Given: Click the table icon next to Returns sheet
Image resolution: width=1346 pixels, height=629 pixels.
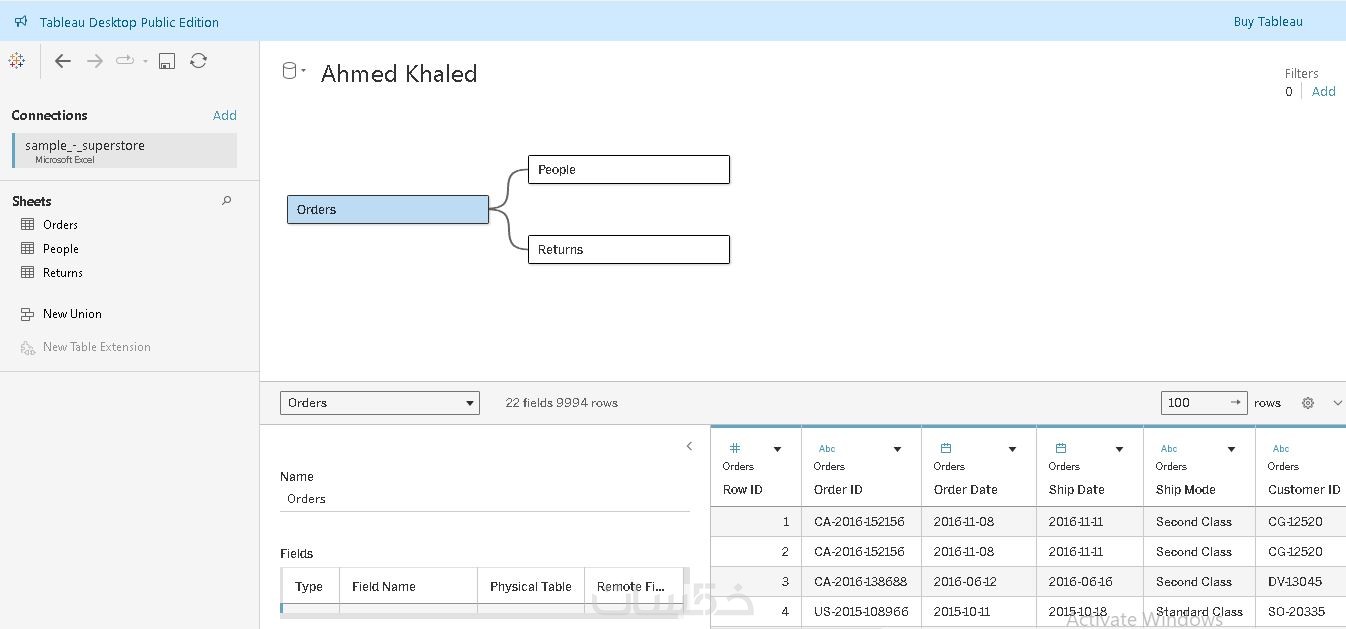Looking at the screenshot, I should point(28,272).
